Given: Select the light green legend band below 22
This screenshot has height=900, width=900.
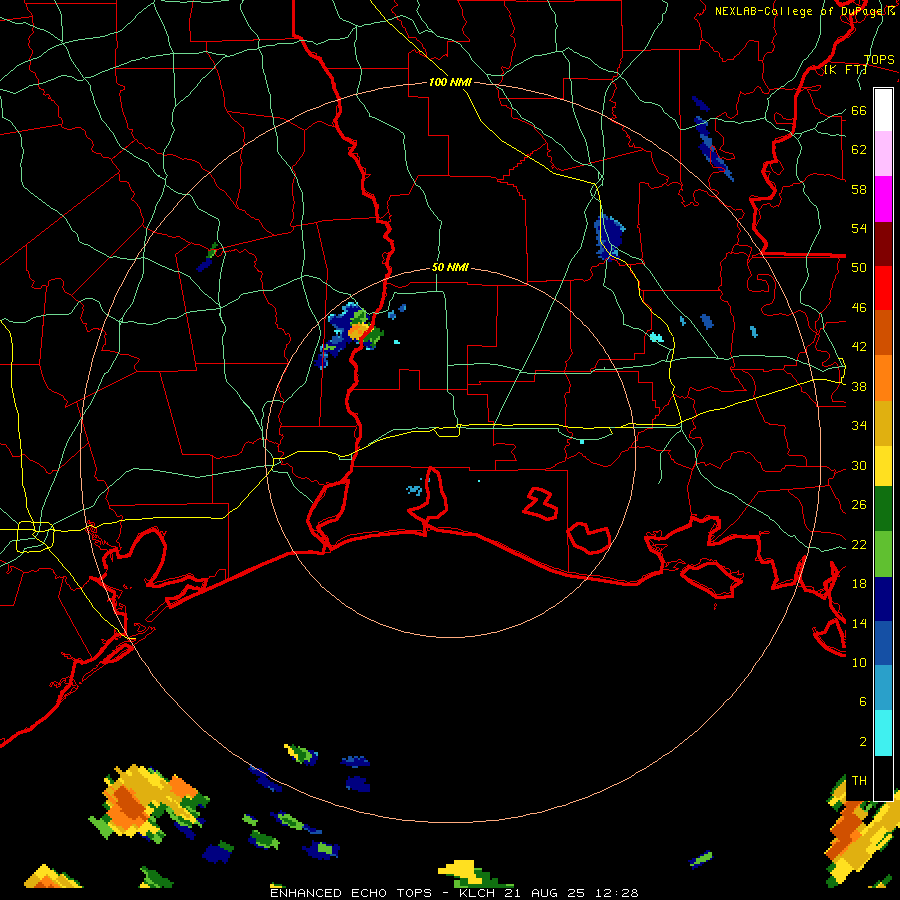Looking at the screenshot, I should pos(883,554).
